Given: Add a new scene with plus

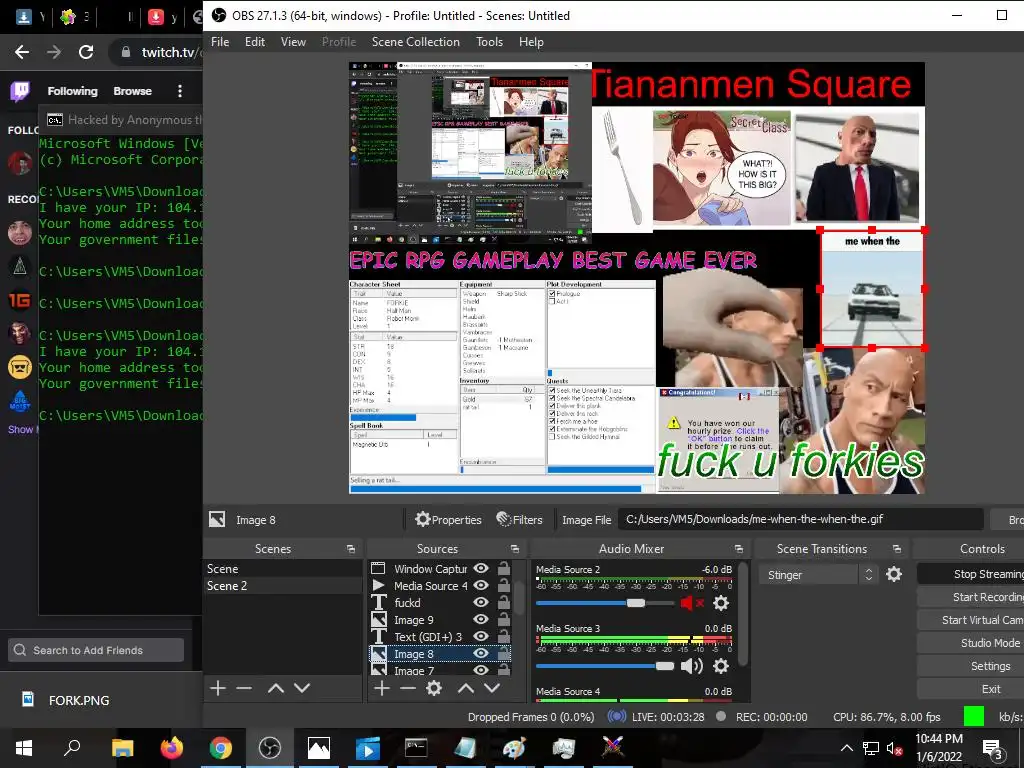Looking at the screenshot, I should (x=218, y=688).
